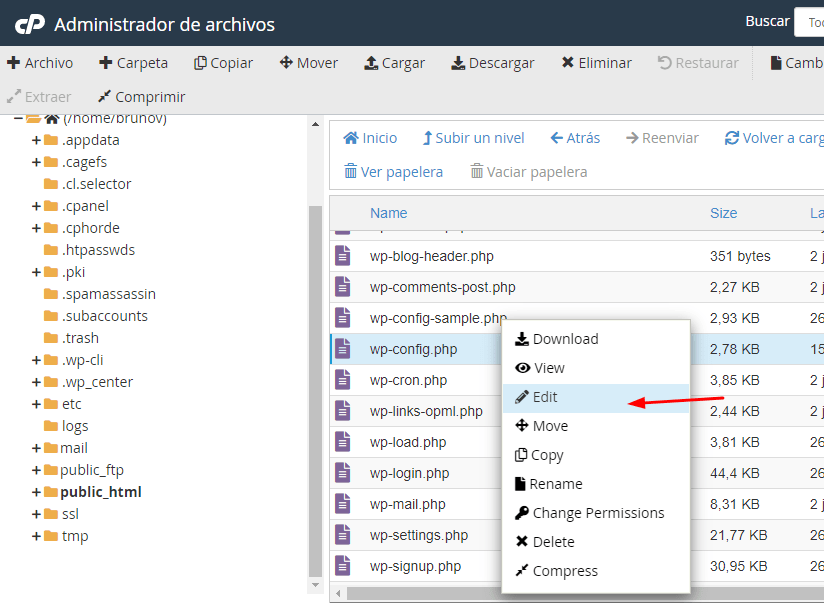Click the cPanel logo icon
This screenshot has width=824, height=603.
(x=30, y=25)
